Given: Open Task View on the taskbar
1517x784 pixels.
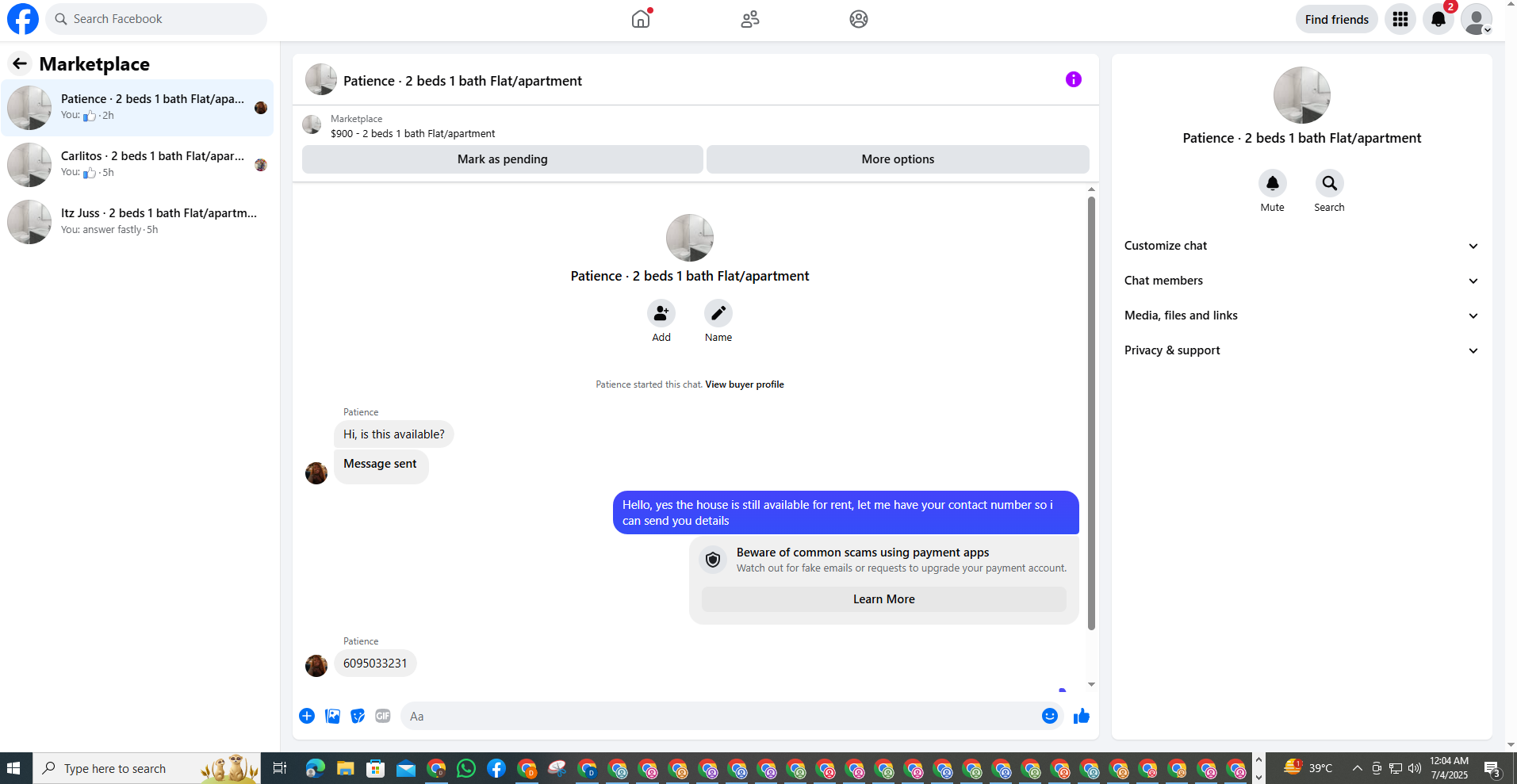Looking at the screenshot, I should (x=279, y=768).
